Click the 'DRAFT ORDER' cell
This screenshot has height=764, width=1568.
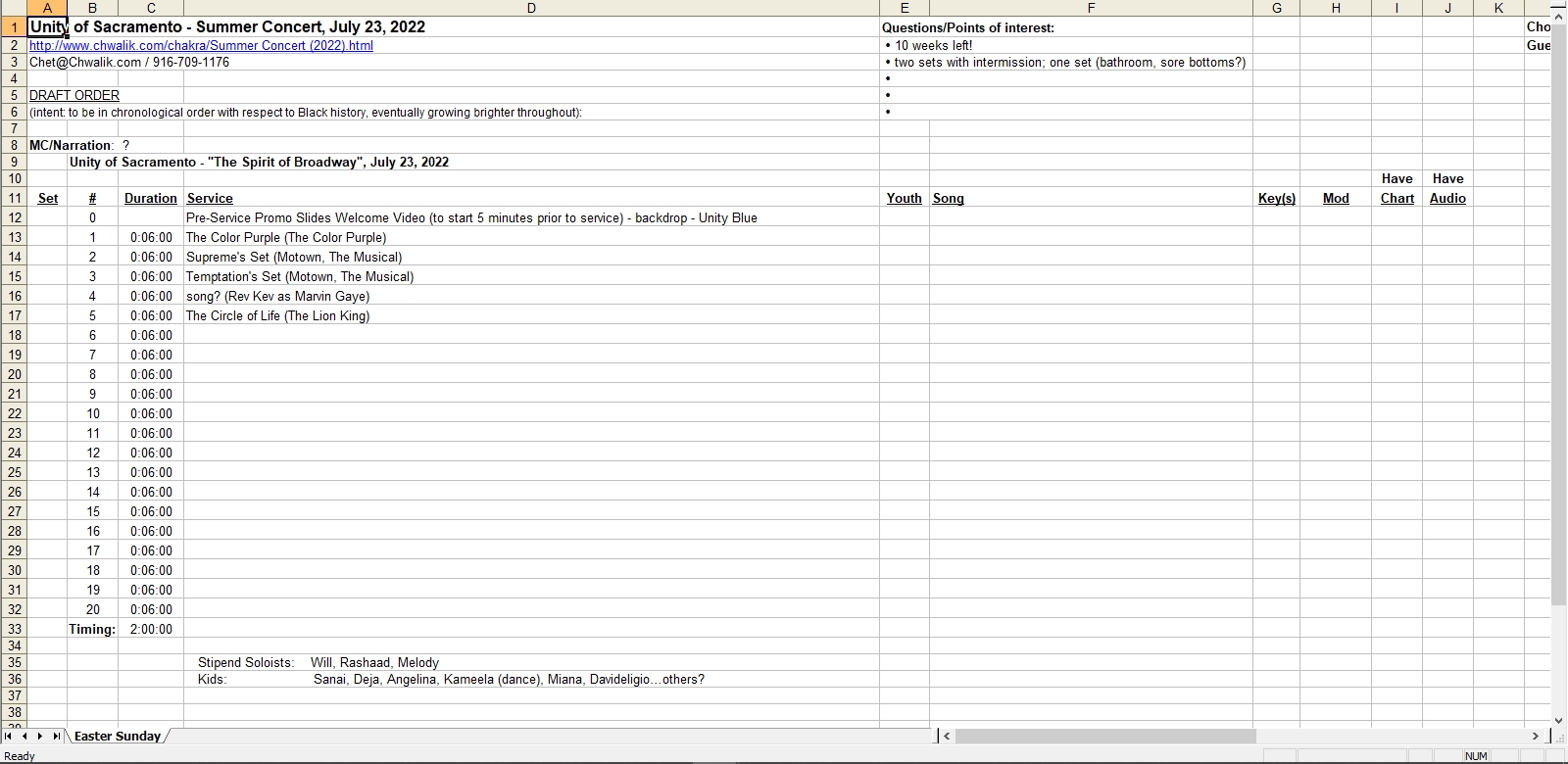pos(74,95)
